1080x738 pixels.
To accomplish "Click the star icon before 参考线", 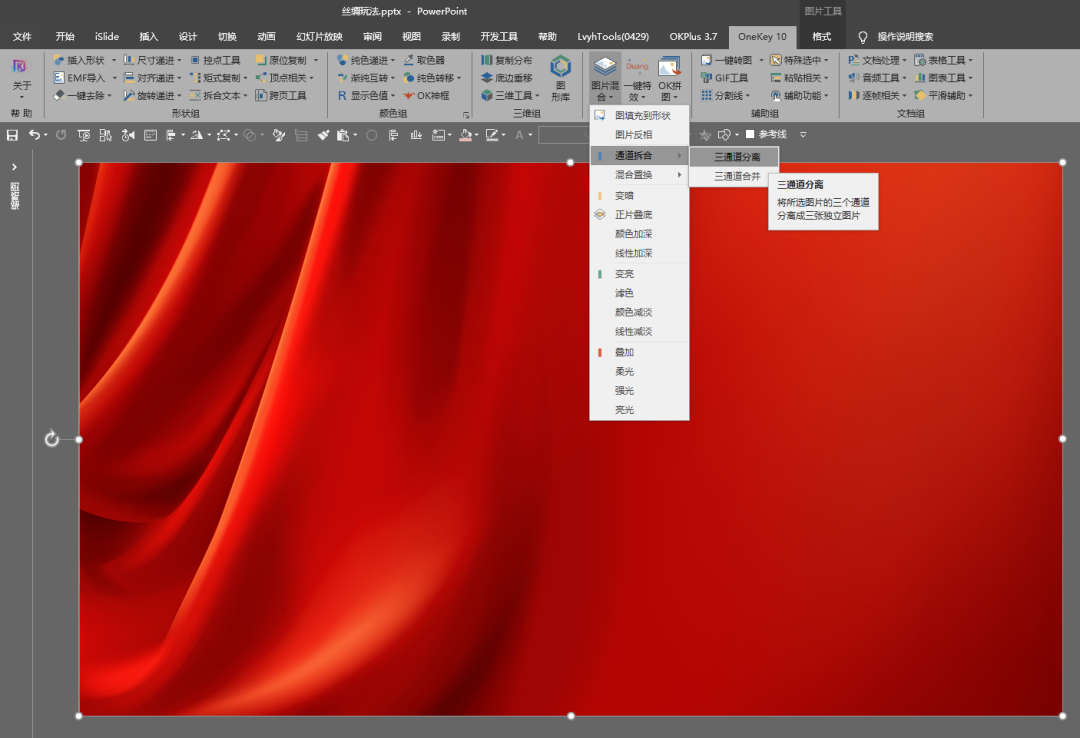I will pyautogui.click(x=705, y=135).
